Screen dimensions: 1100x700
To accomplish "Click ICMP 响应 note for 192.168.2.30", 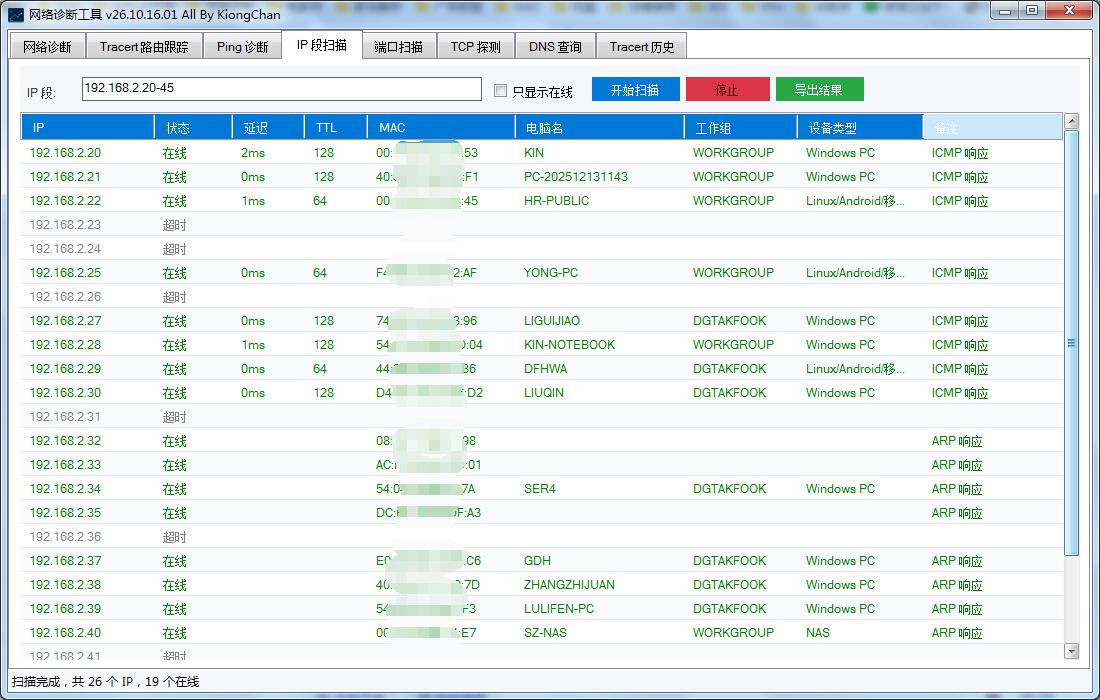I will click(960, 393).
